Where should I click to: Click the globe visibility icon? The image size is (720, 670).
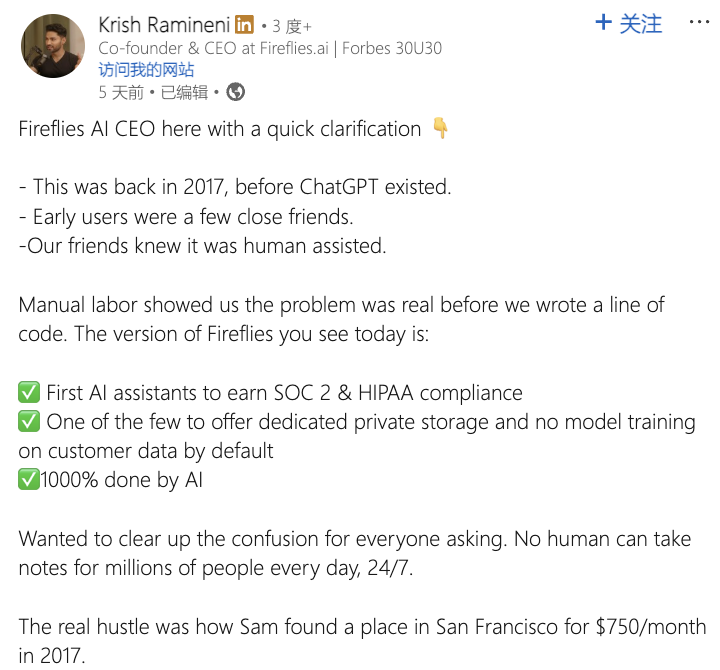click(x=236, y=92)
